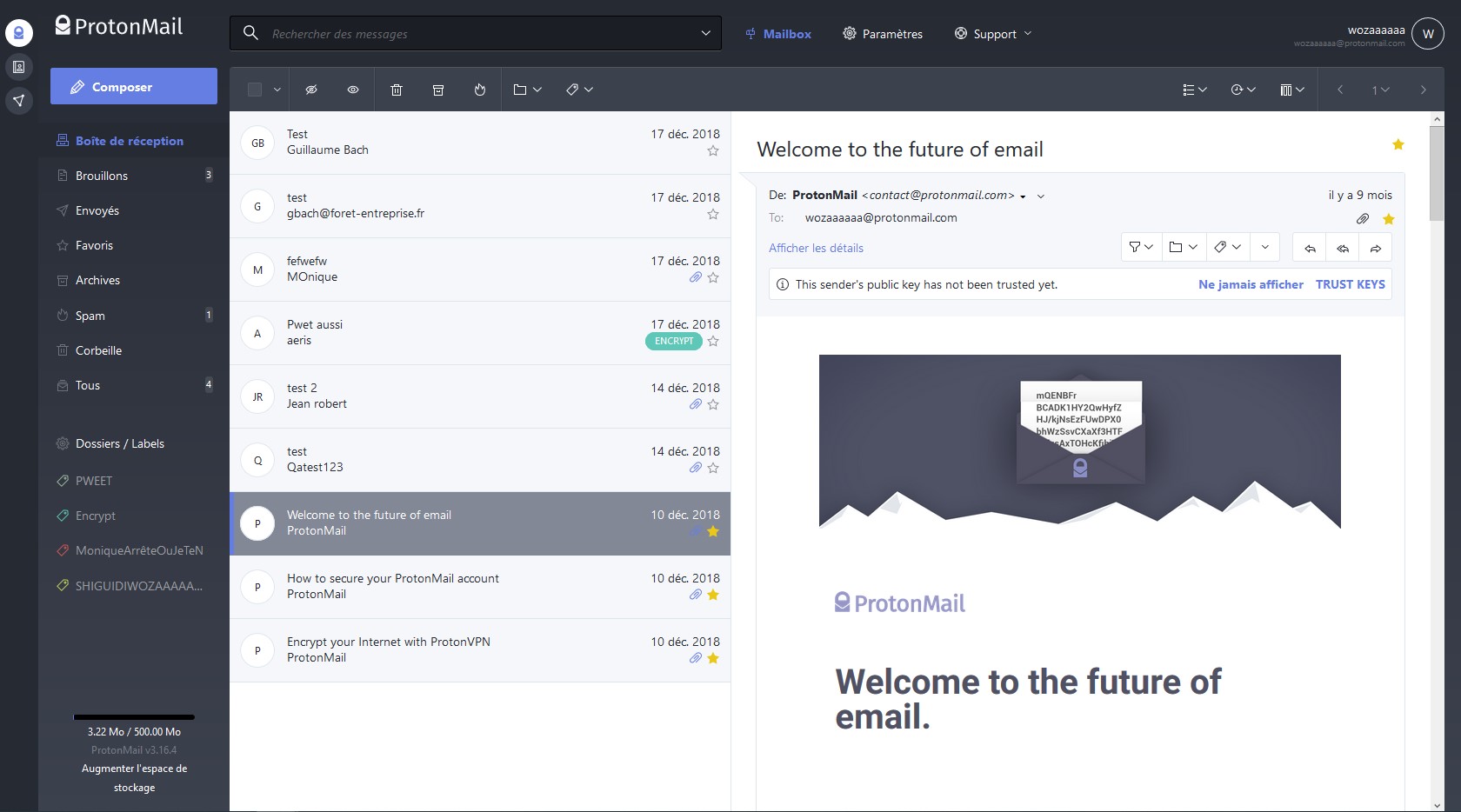The width and height of the screenshot is (1461, 812).
Task: Open the page number dropdown
Action: point(1381,90)
